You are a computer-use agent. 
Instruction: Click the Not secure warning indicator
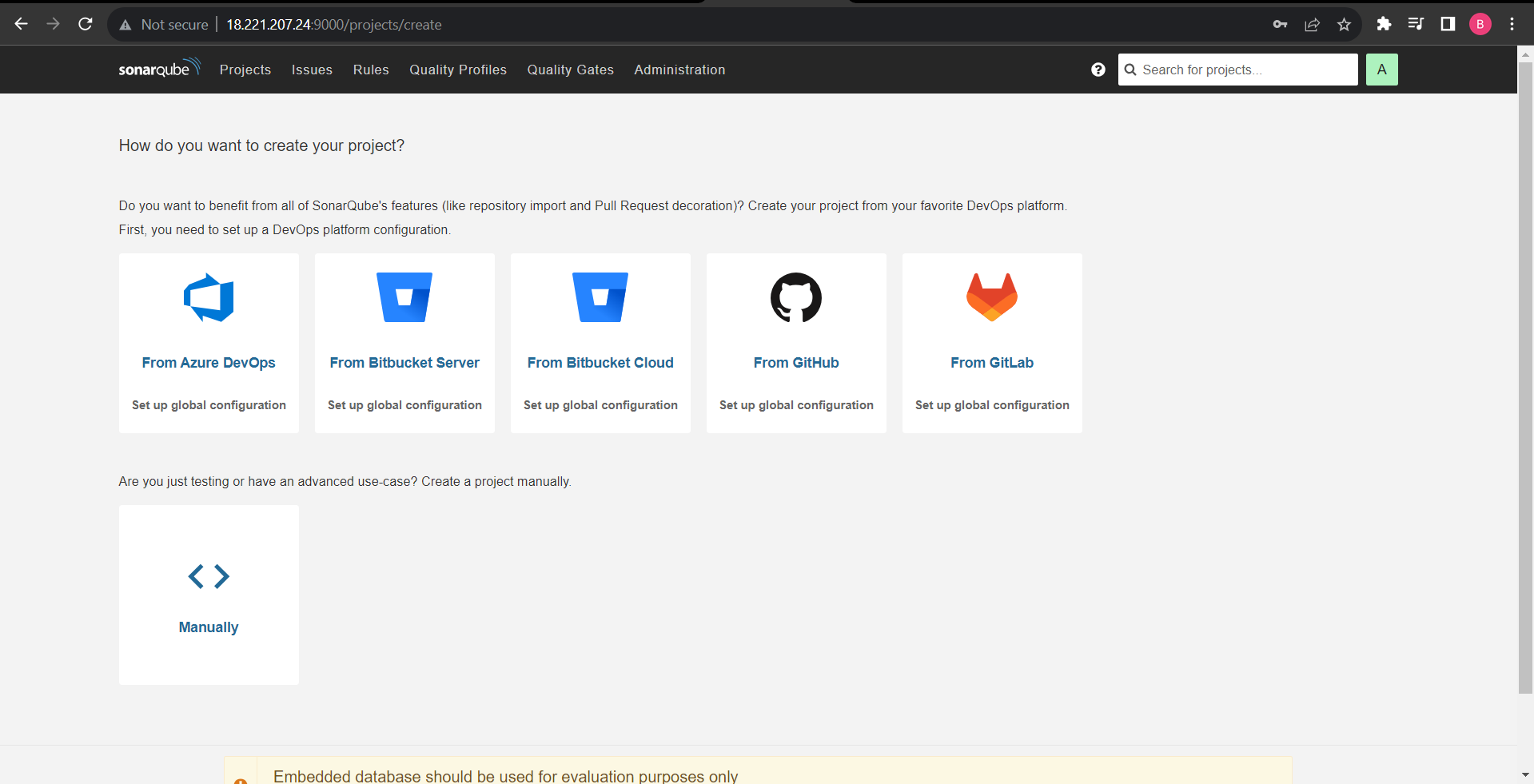click(164, 25)
